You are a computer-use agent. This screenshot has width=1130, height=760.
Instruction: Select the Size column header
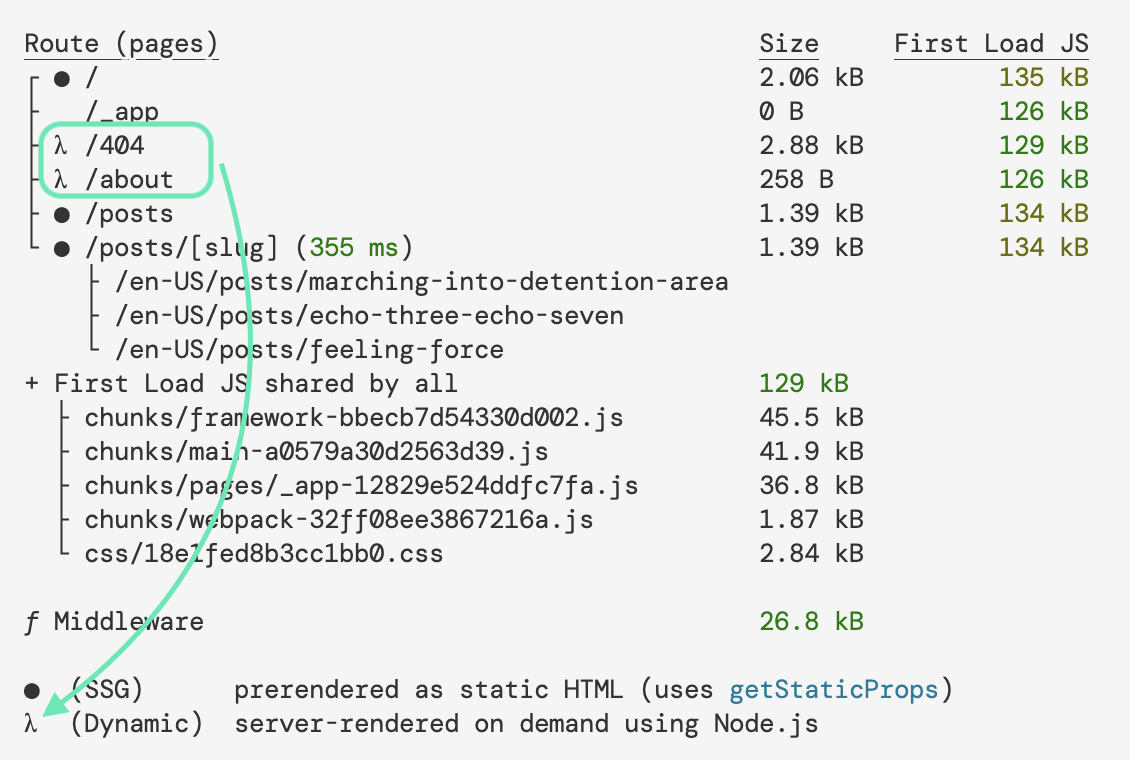(789, 44)
